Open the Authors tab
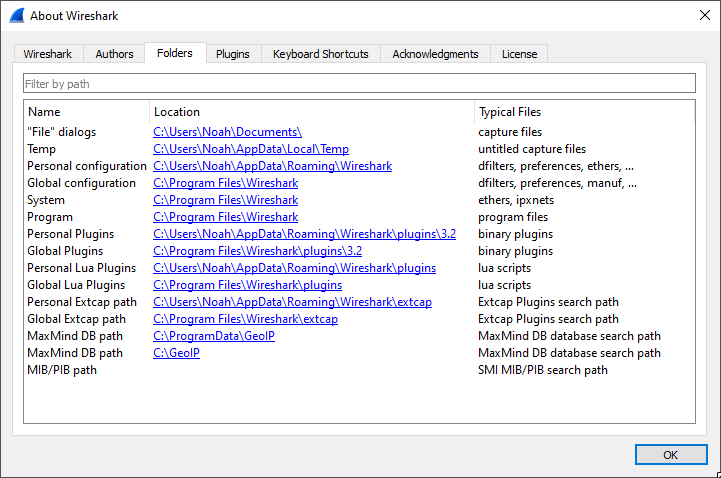721x478 pixels. pyautogui.click(x=114, y=54)
